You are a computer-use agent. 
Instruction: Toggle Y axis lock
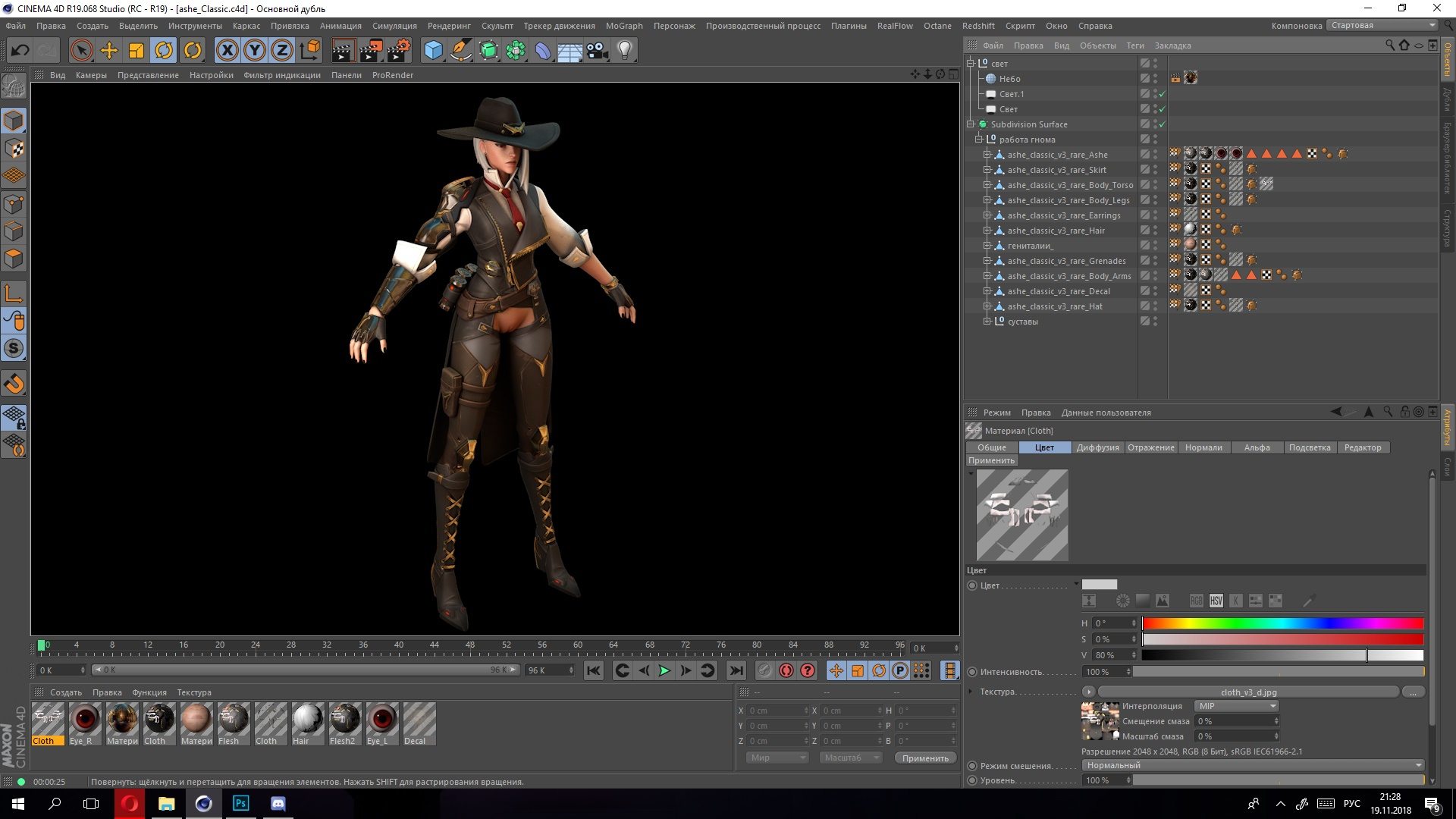click(x=255, y=51)
